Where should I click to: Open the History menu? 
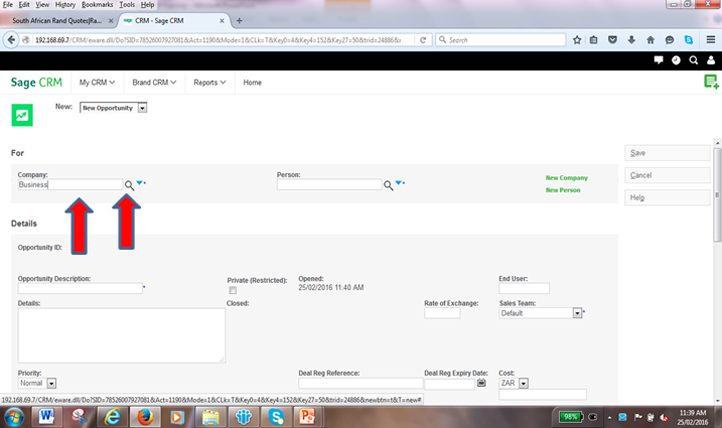[x=65, y=5]
